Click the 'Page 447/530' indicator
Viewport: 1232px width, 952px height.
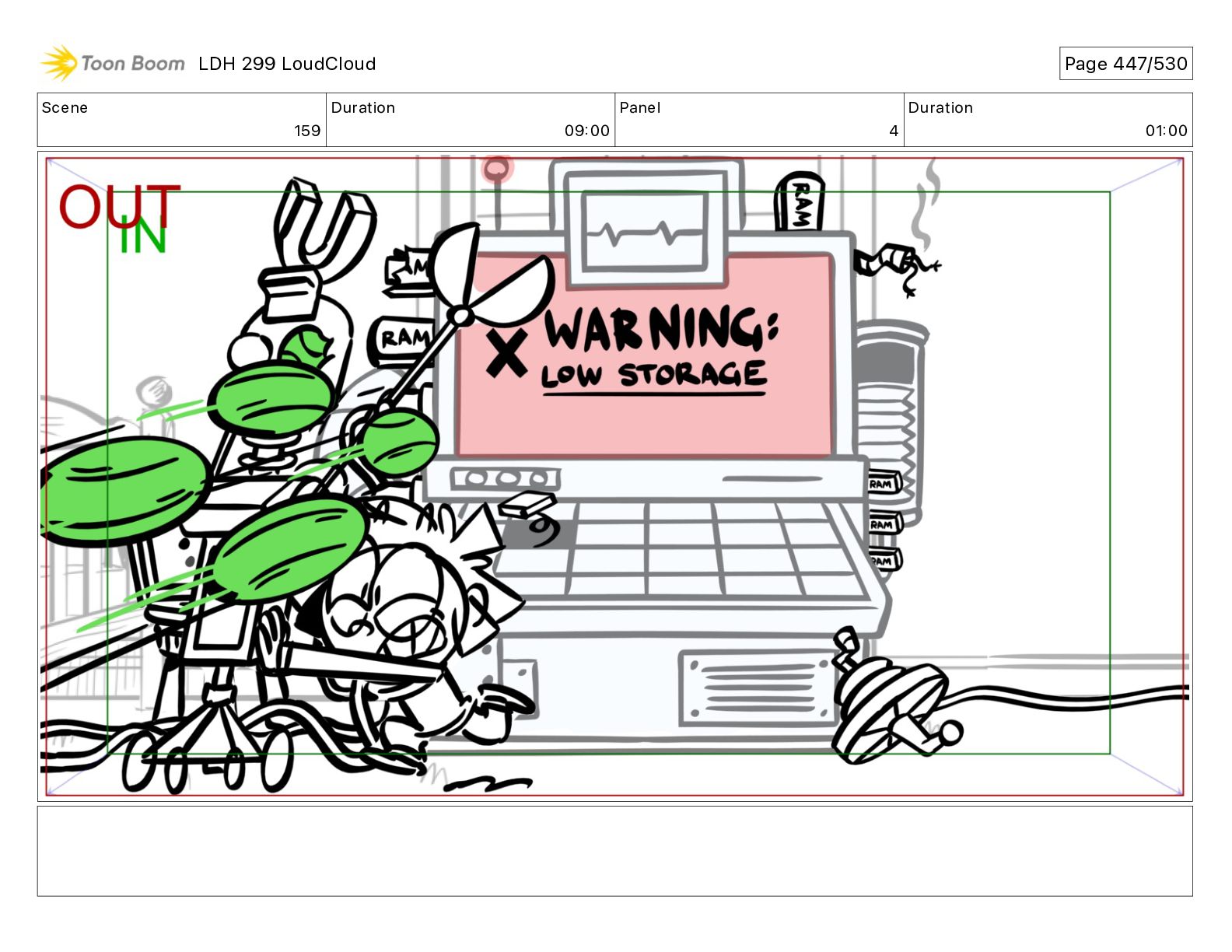coord(1125,64)
